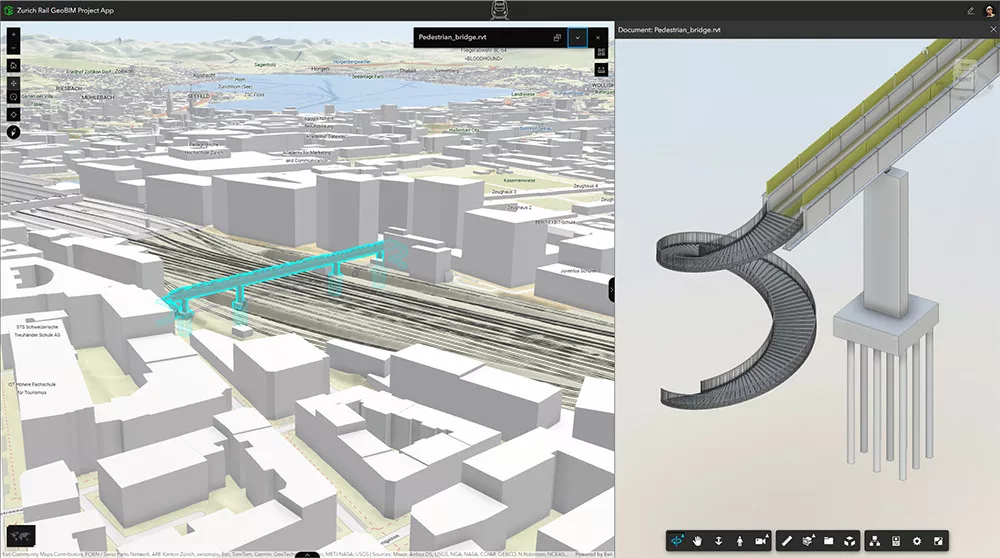Image resolution: width=1000 pixels, height=558 pixels.
Task: Select the orbit tool in viewer toolbar
Action: click(x=675, y=541)
